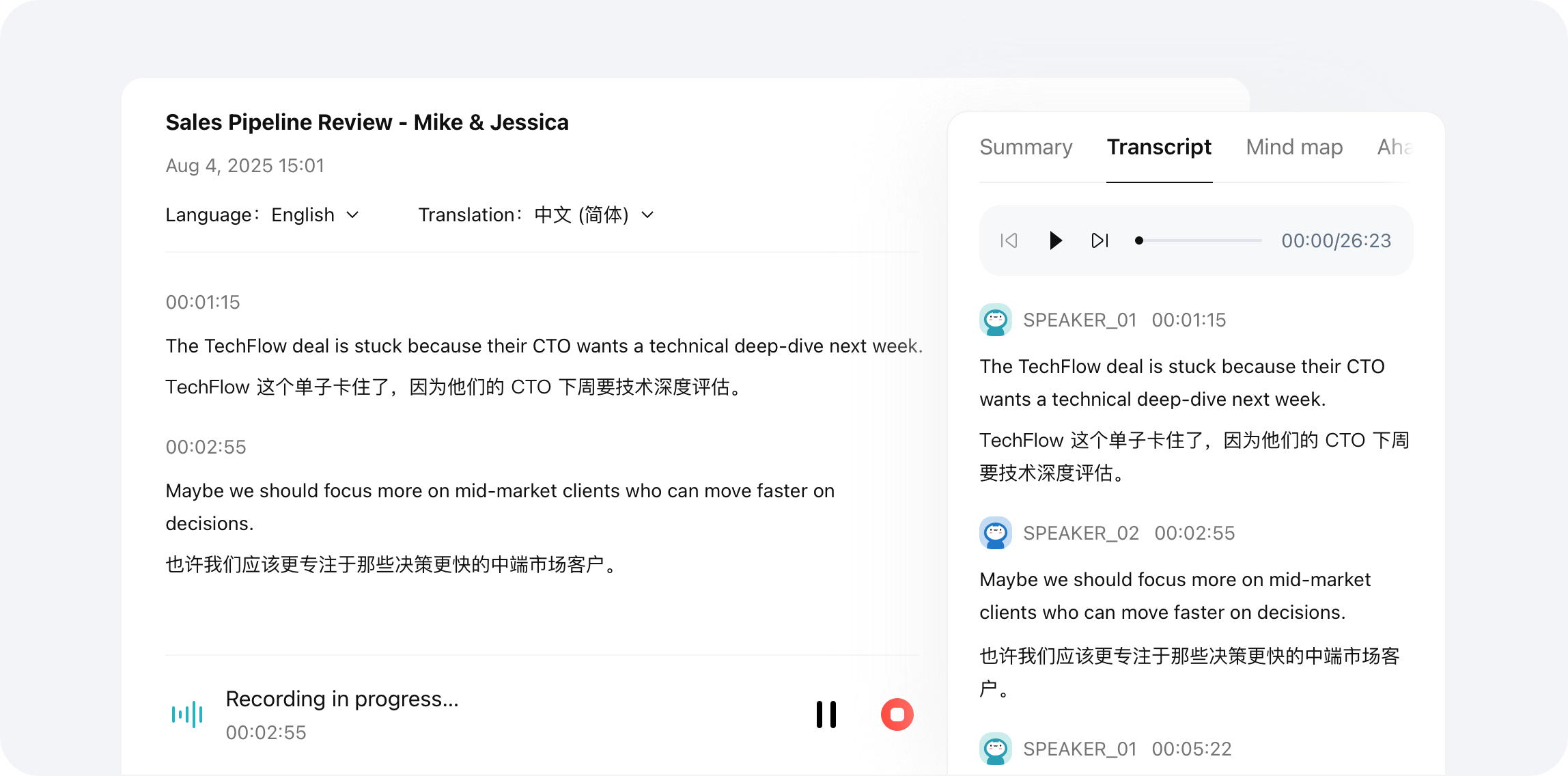Skip forward using the next-track icon
The image size is (1568, 776).
point(1099,240)
